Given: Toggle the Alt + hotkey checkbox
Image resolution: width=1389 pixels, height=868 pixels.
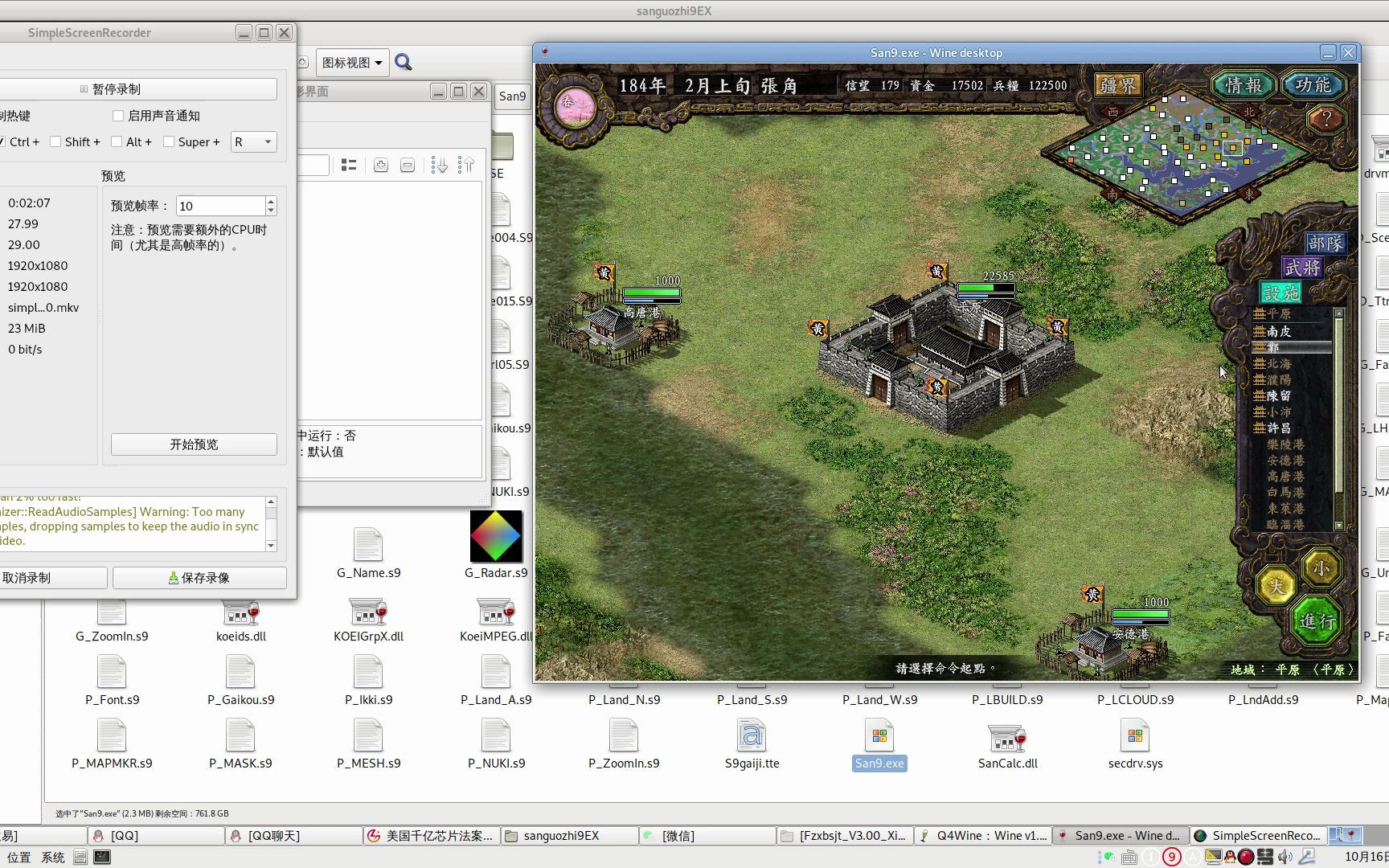Looking at the screenshot, I should click(117, 141).
